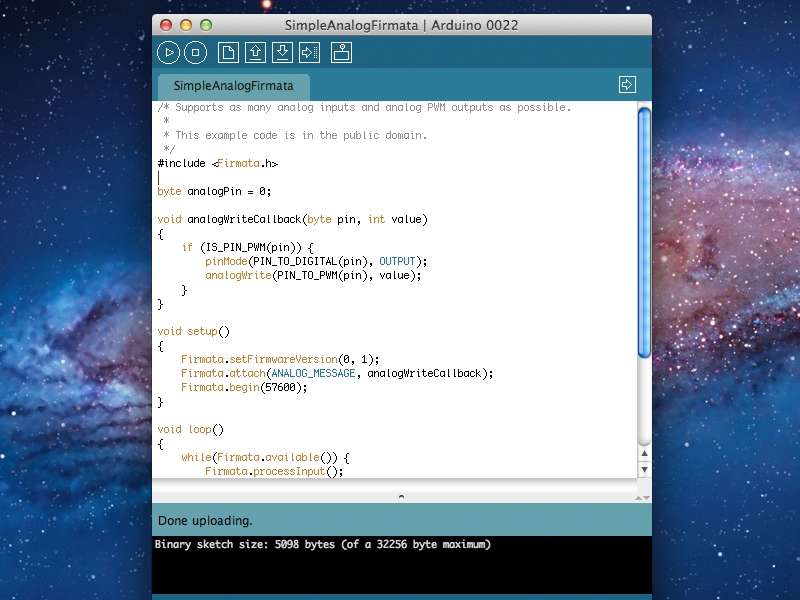Viewport: 800px width, 600px height.
Task: Click the console collapse arrows at right
Action: pos(642,497)
